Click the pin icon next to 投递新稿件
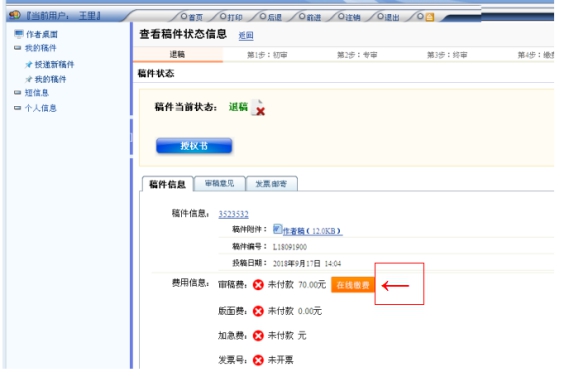 28,65
